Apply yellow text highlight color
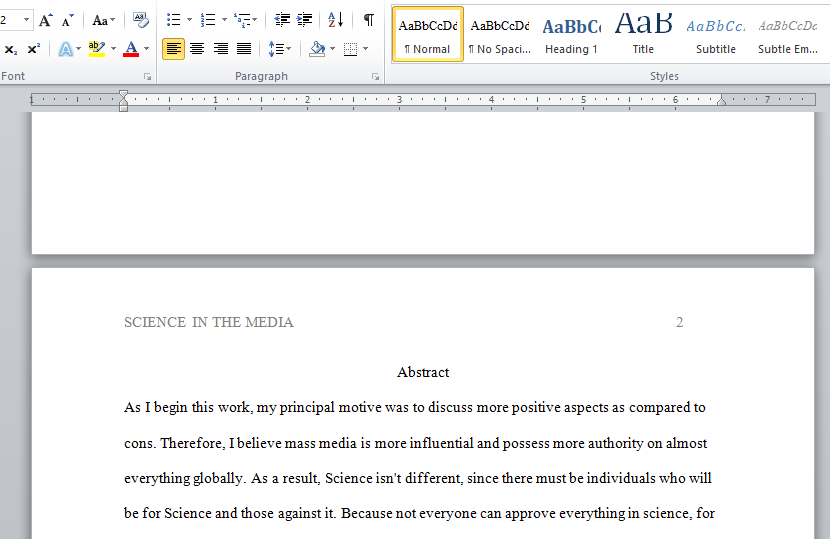The image size is (830, 539). pos(97,49)
